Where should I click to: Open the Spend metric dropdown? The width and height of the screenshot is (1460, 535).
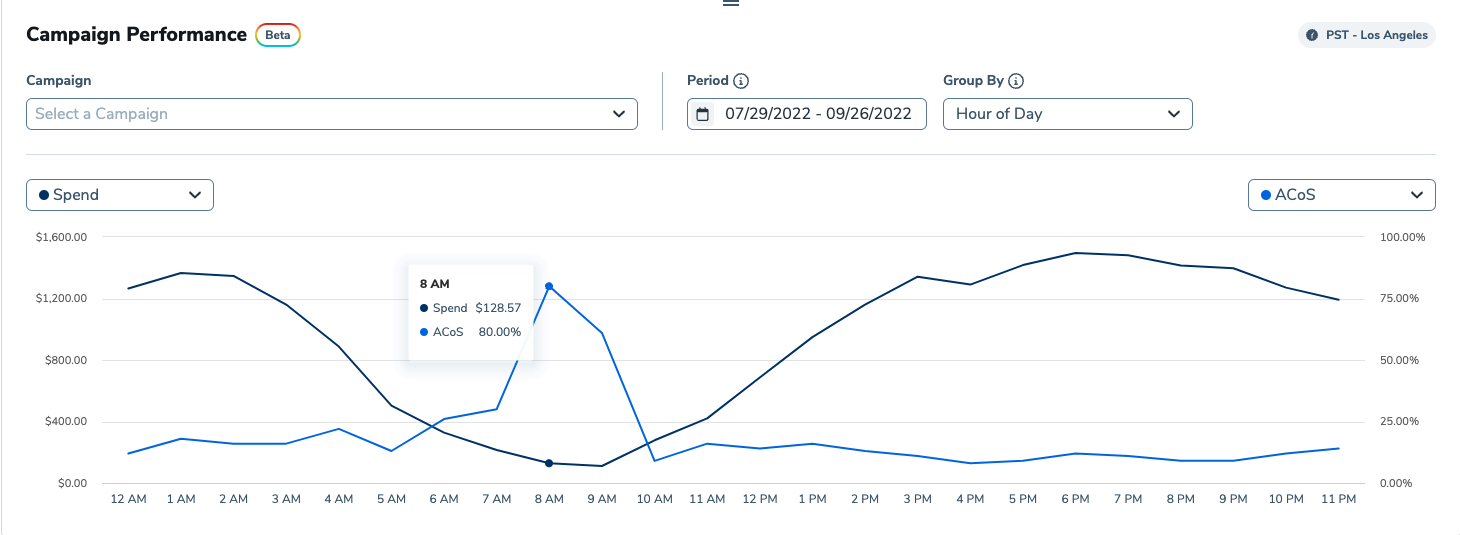click(x=120, y=195)
